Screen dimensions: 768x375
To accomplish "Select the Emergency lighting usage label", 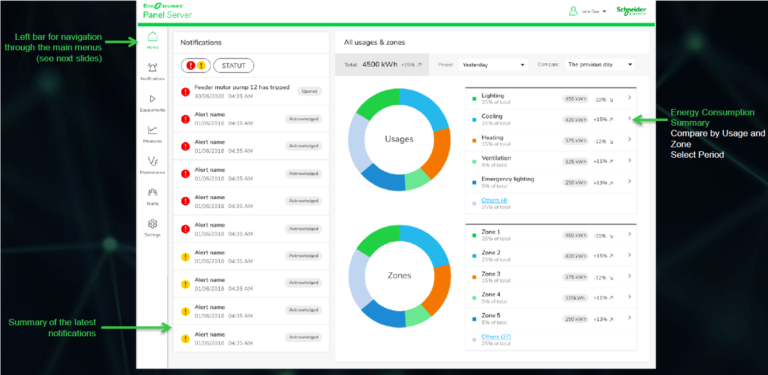I will (x=507, y=179).
